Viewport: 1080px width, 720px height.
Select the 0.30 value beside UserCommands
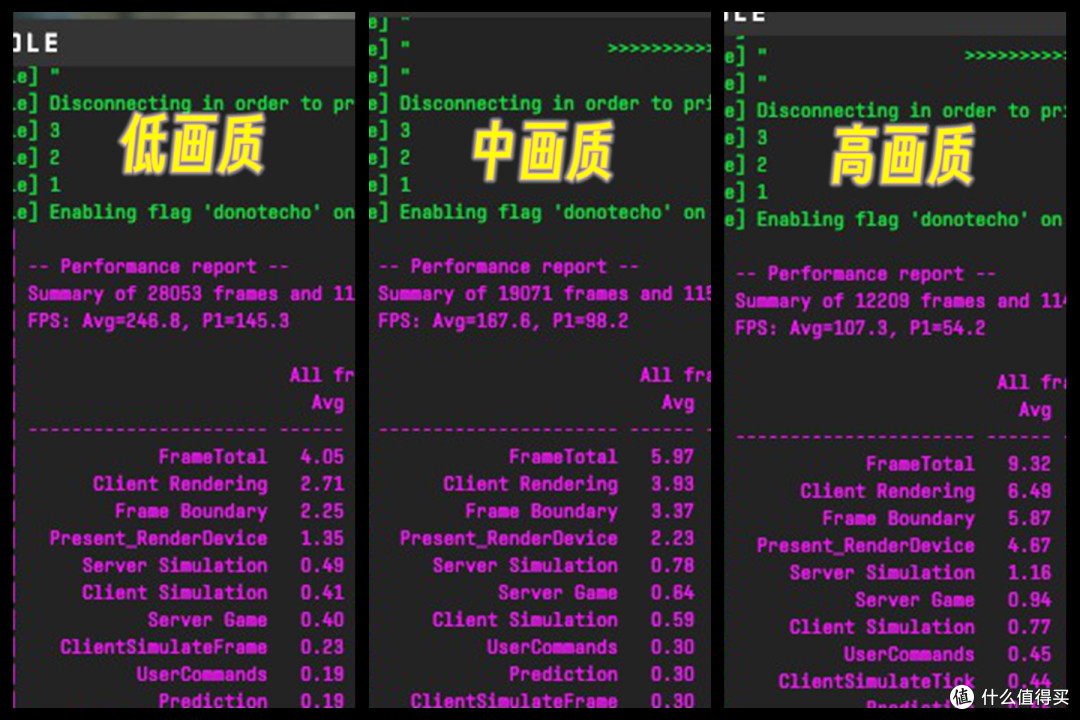[672, 647]
